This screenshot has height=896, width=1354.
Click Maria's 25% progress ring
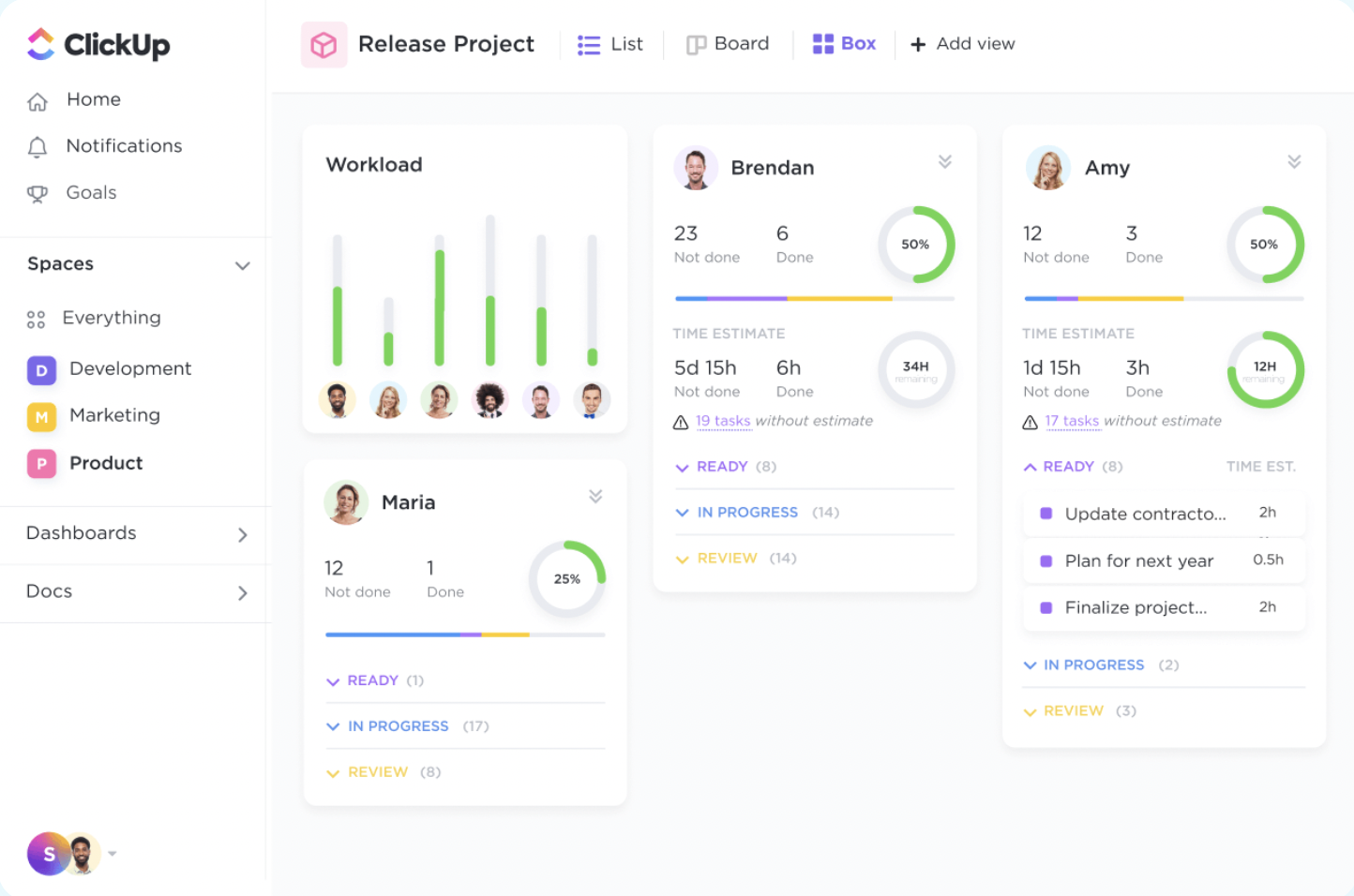pyautogui.click(x=567, y=579)
